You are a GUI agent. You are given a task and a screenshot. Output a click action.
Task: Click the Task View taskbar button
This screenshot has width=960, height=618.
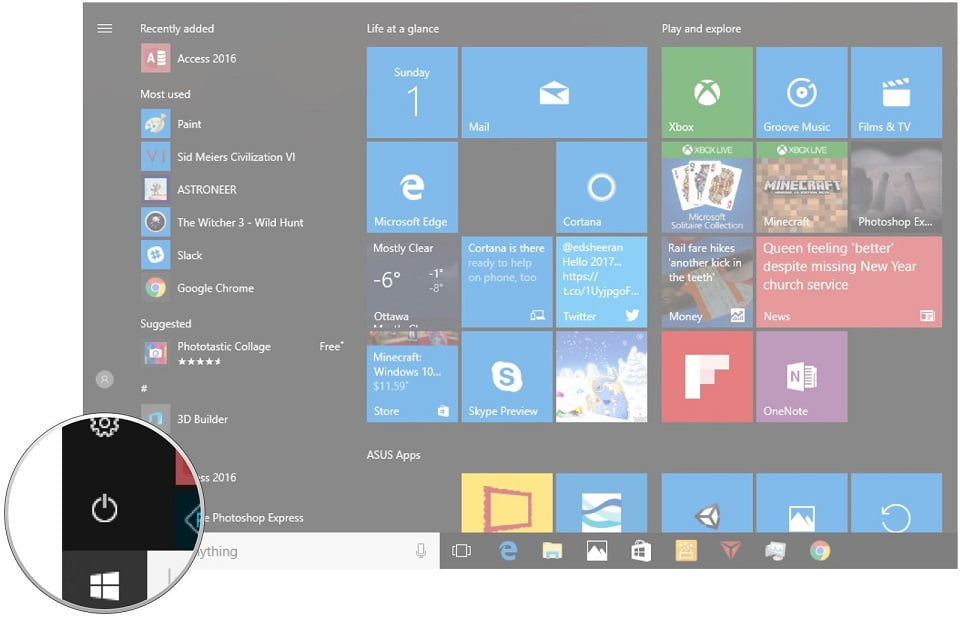click(461, 551)
